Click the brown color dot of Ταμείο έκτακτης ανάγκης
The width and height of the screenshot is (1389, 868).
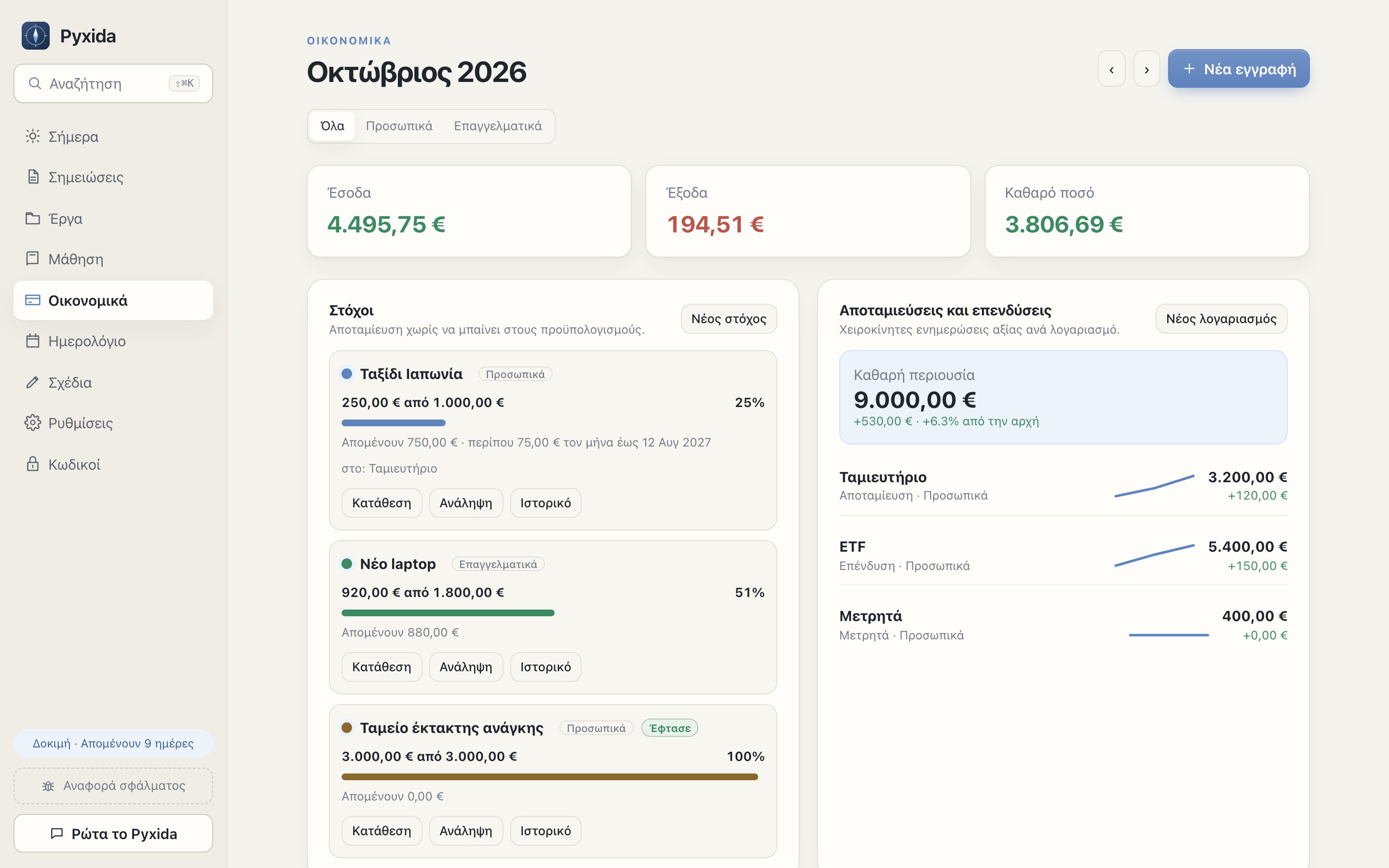347,728
